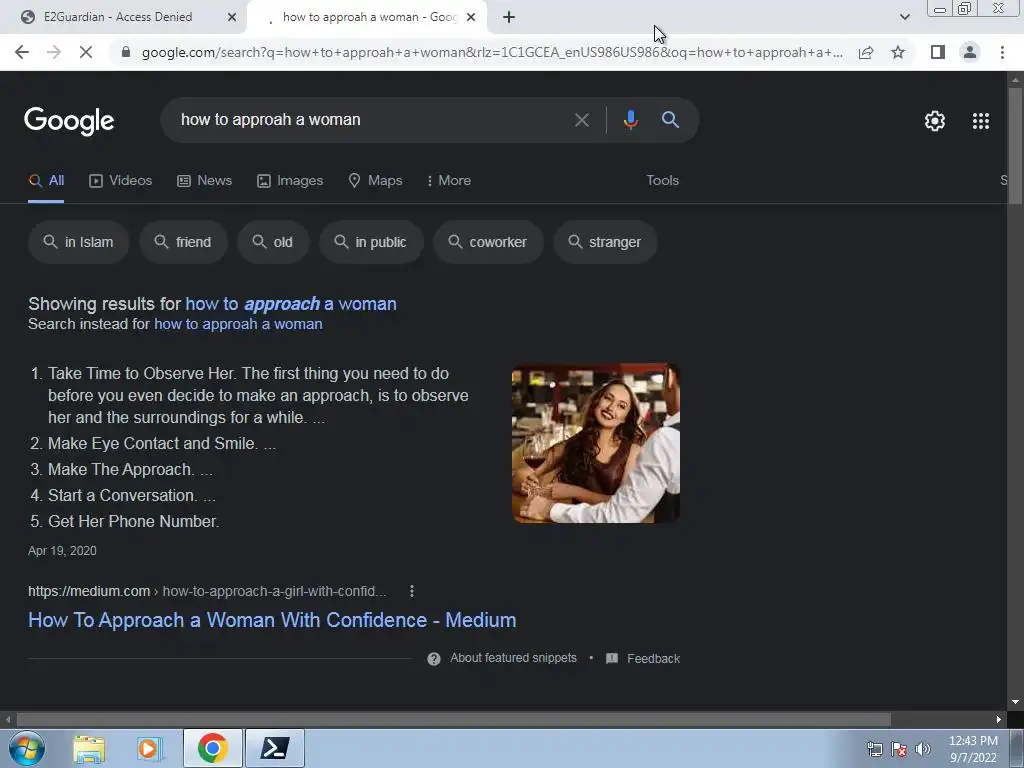Switch to News results tab
Screen dimensions: 1024x768
click(204, 180)
